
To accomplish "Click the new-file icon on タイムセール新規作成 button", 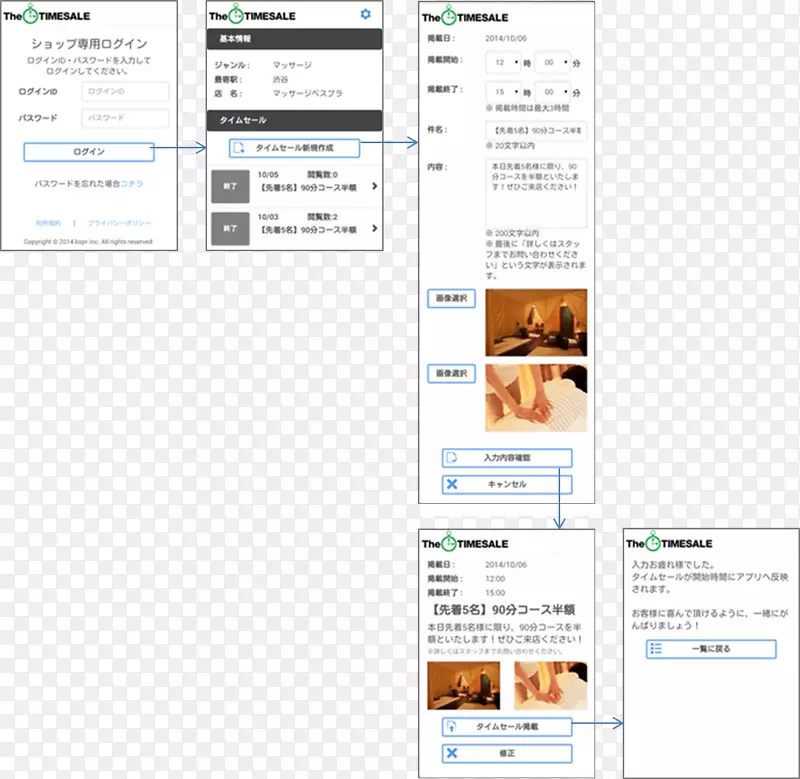I will click(x=239, y=148).
